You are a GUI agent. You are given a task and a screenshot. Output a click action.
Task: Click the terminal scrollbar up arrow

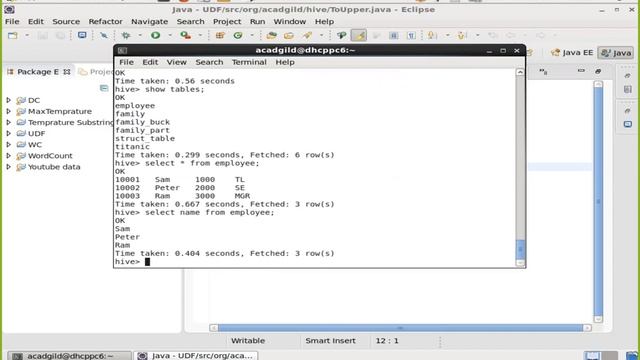520,72
